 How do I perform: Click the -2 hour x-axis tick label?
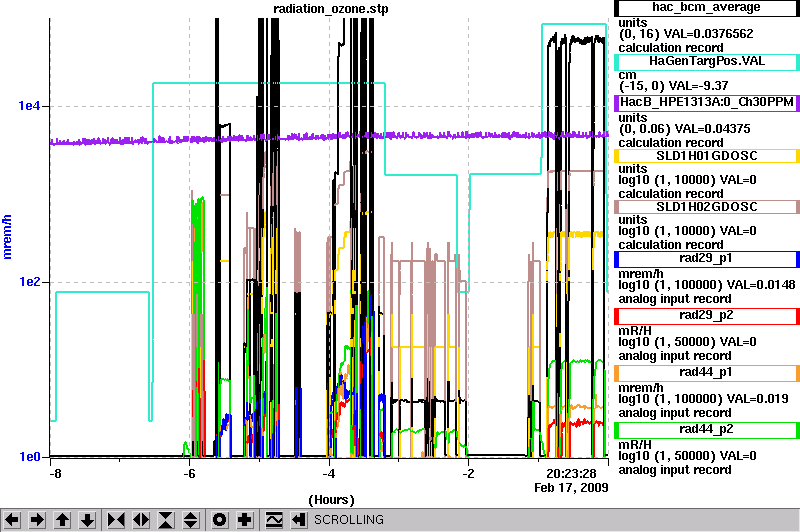tap(468, 473)
